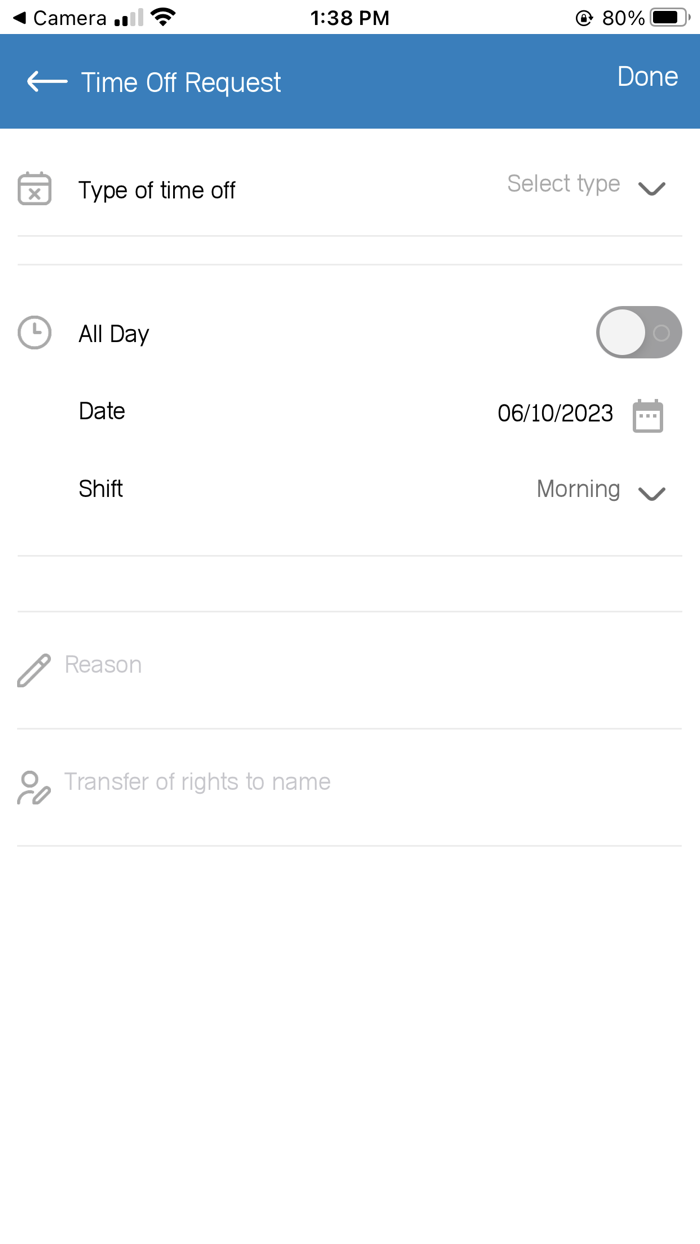Tap the back arrow icon
Screen dimensions: 700x1244
click(x=46, y=82)
